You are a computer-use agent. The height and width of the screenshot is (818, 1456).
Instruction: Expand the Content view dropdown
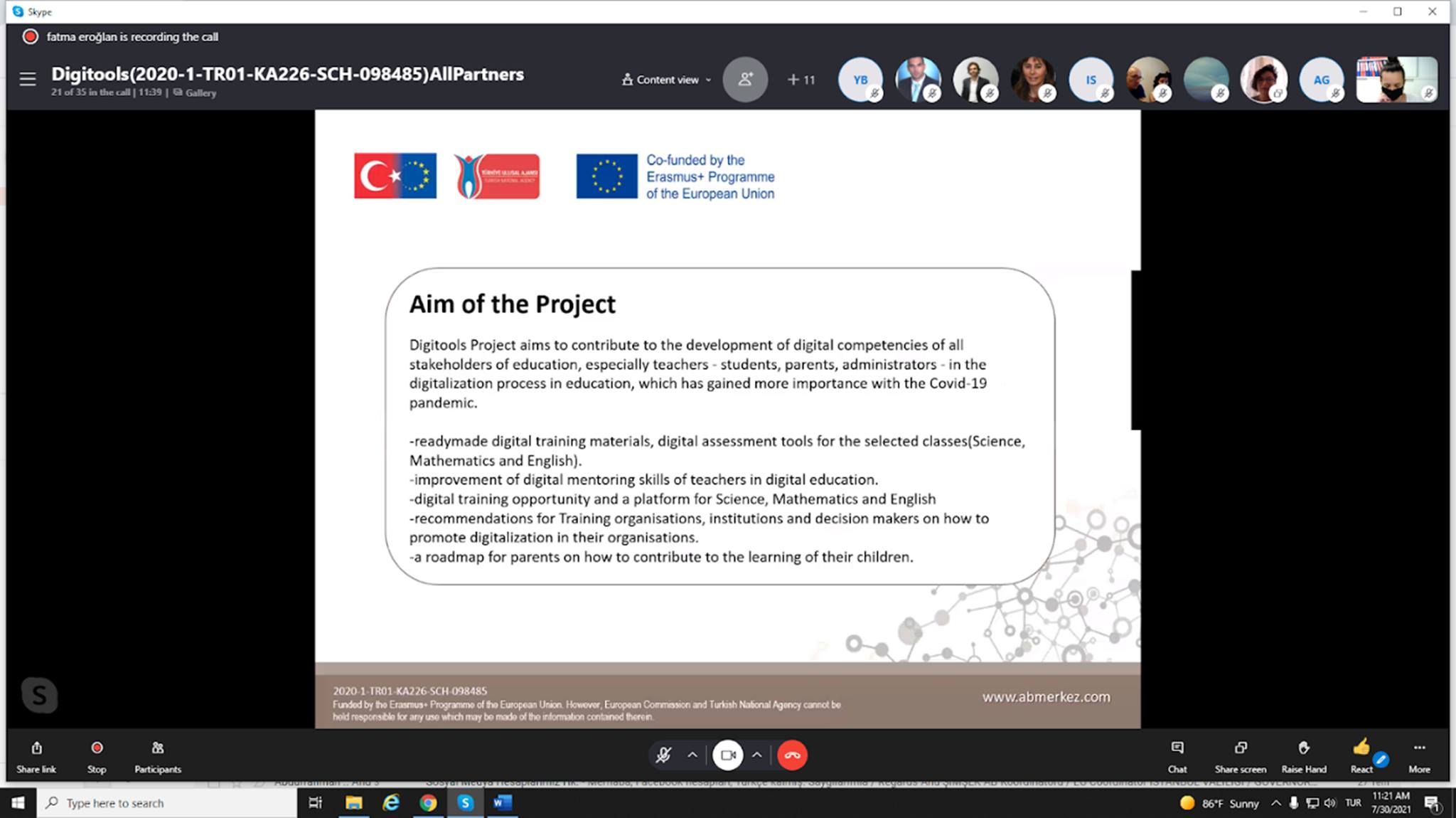667,80
